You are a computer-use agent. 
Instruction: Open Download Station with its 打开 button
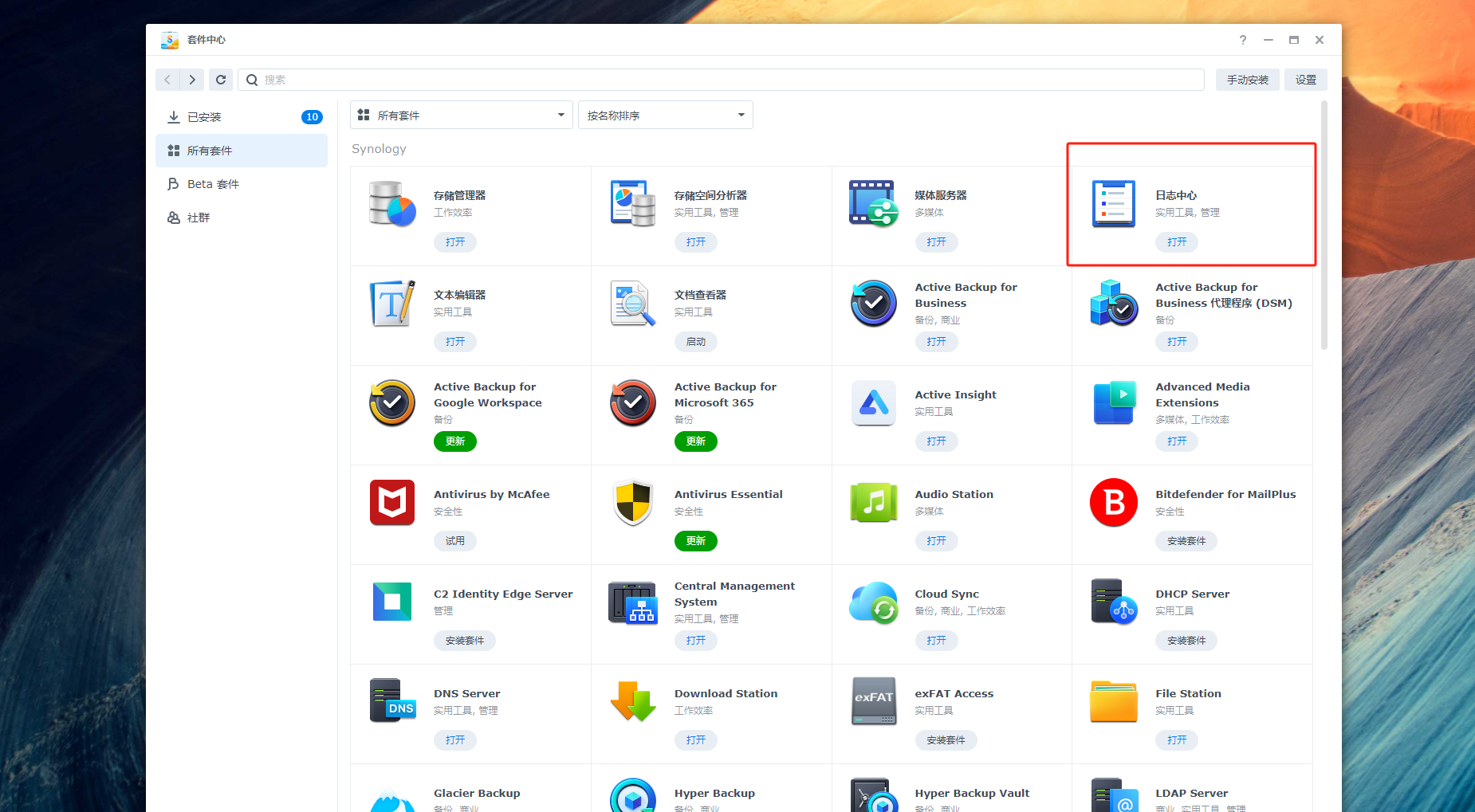[x=696, y=740]
